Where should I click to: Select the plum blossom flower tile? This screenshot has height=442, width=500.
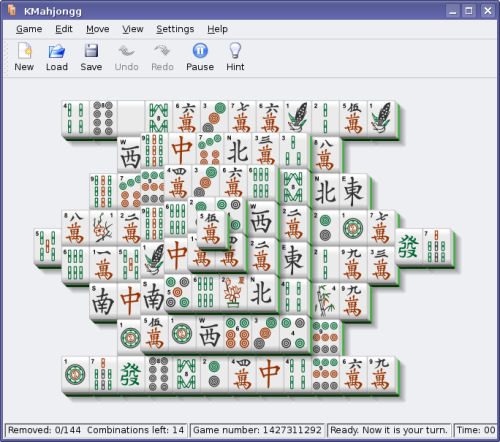pyautogui.click(x=103, y=228)
